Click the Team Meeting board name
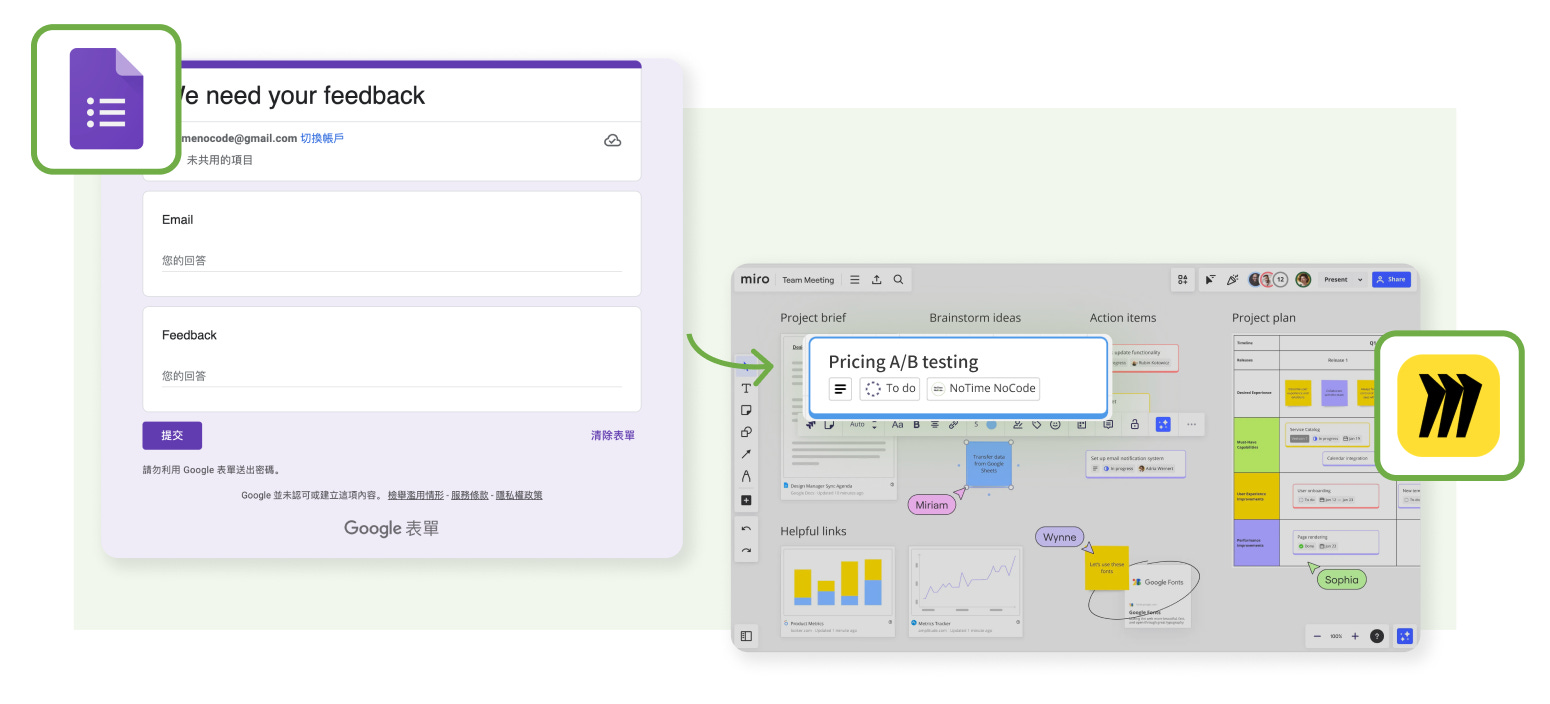Screen dimensions: 1550x704 808,280
